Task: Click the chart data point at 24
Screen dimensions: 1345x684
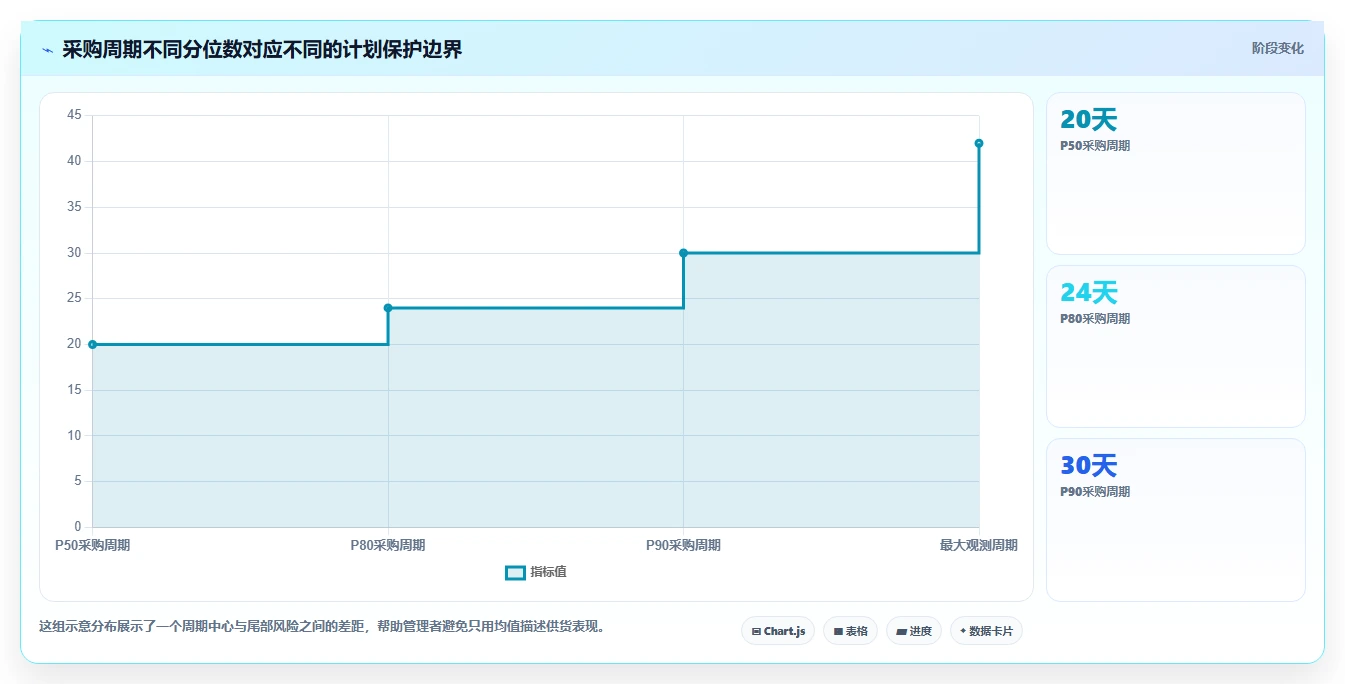Action: pyautogui.click(x=388, y=308)
